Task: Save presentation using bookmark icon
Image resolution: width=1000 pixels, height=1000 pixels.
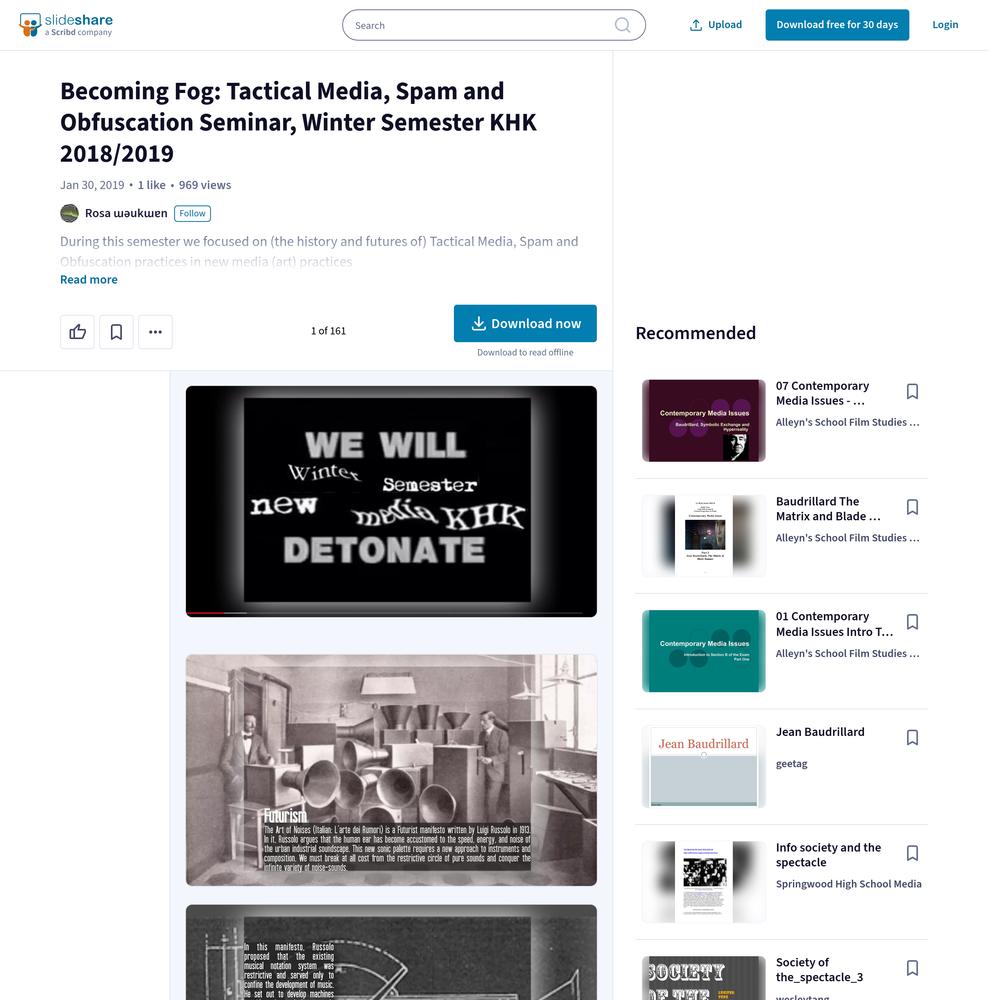Action: point(116,332)
